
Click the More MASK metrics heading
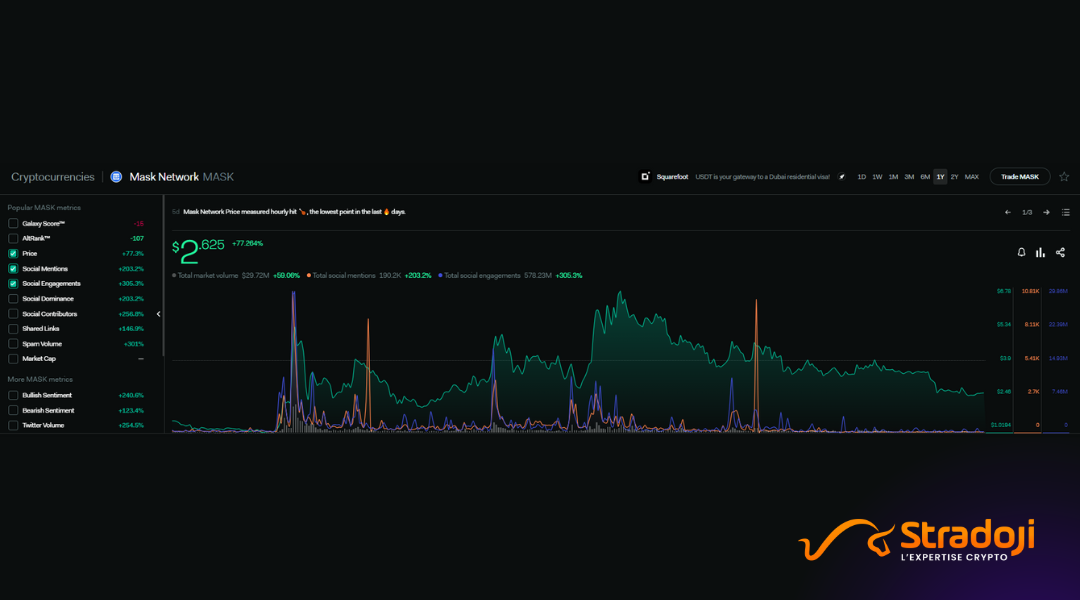(x=40, y=380)
